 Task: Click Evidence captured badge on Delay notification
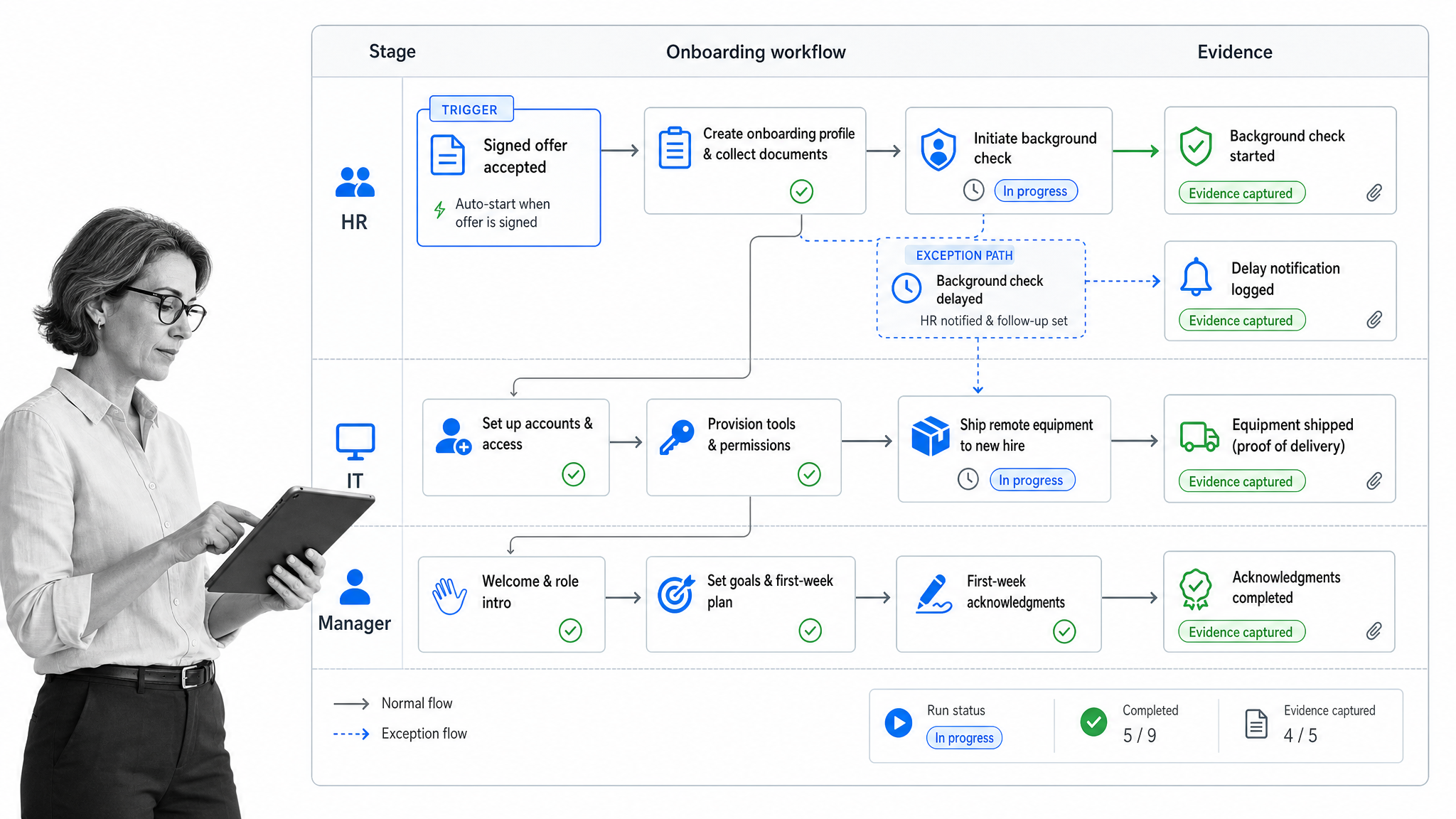click(x=1241, y=320)
